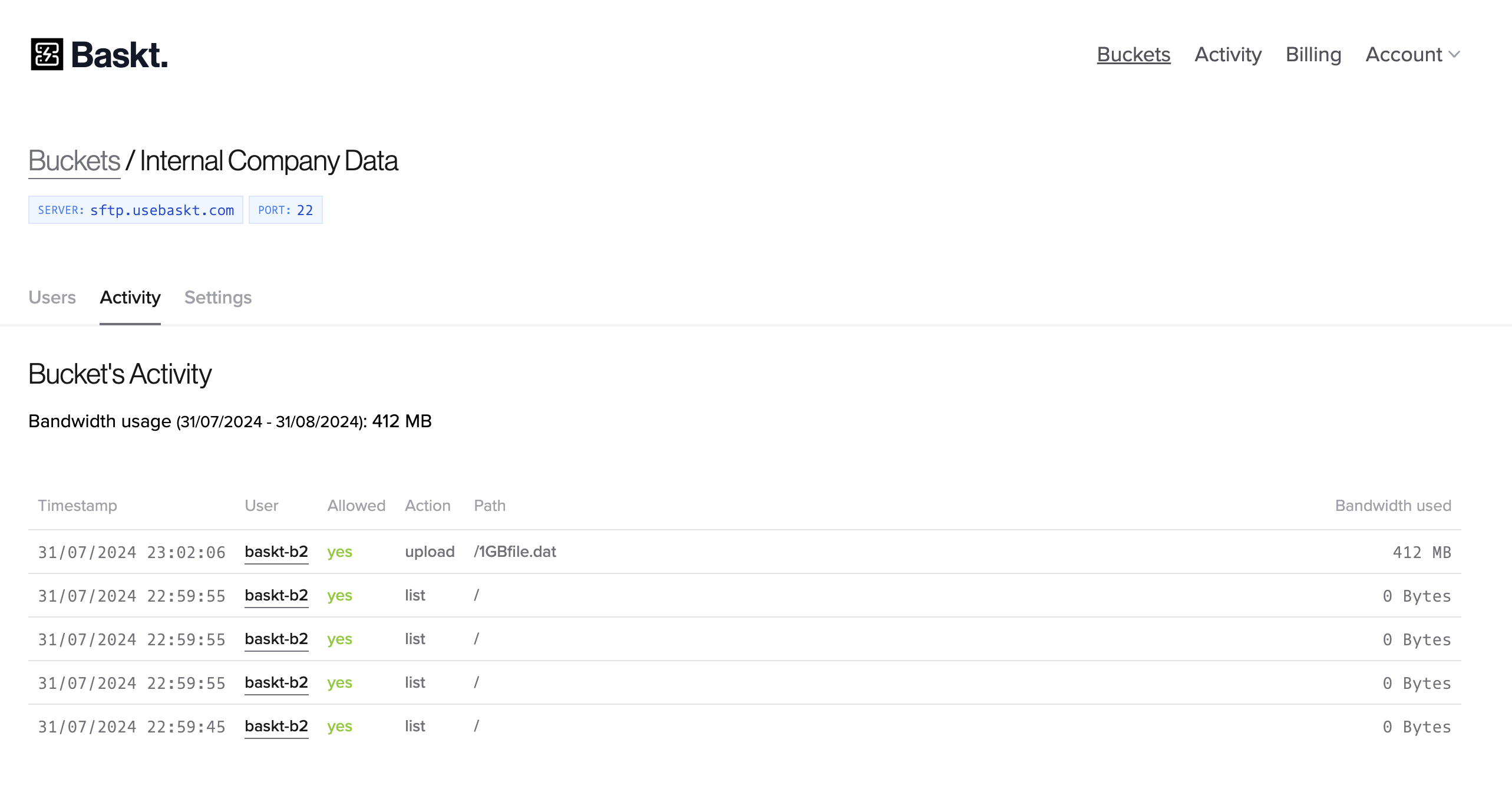Click the Timestamp column header

(x=77, y=506)
